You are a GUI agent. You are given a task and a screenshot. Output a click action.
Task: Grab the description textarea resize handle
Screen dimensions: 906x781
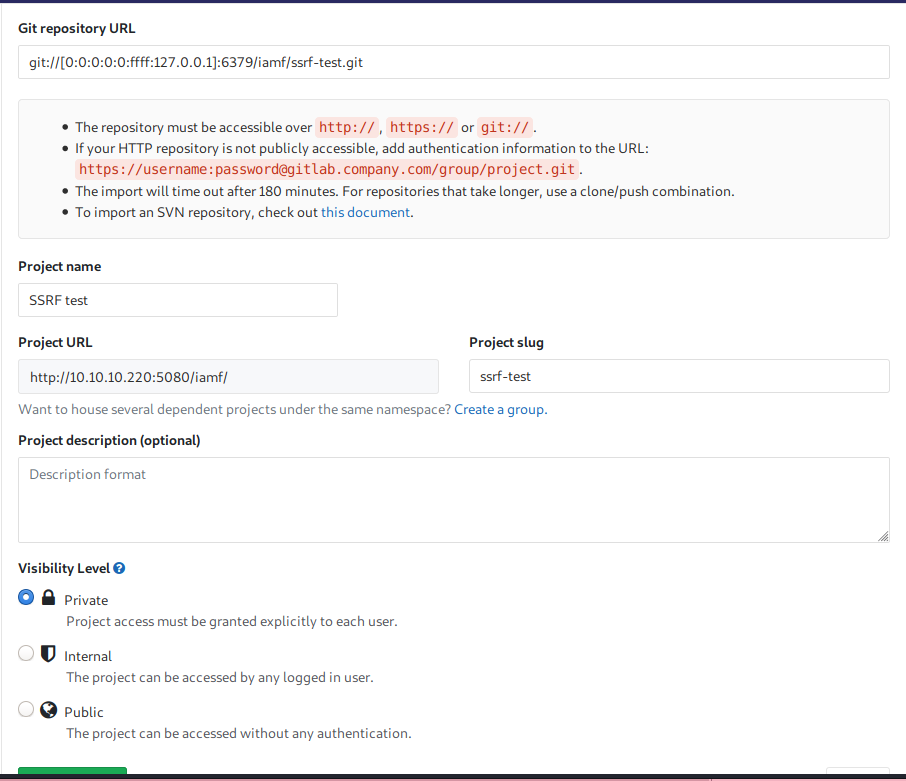883,536
